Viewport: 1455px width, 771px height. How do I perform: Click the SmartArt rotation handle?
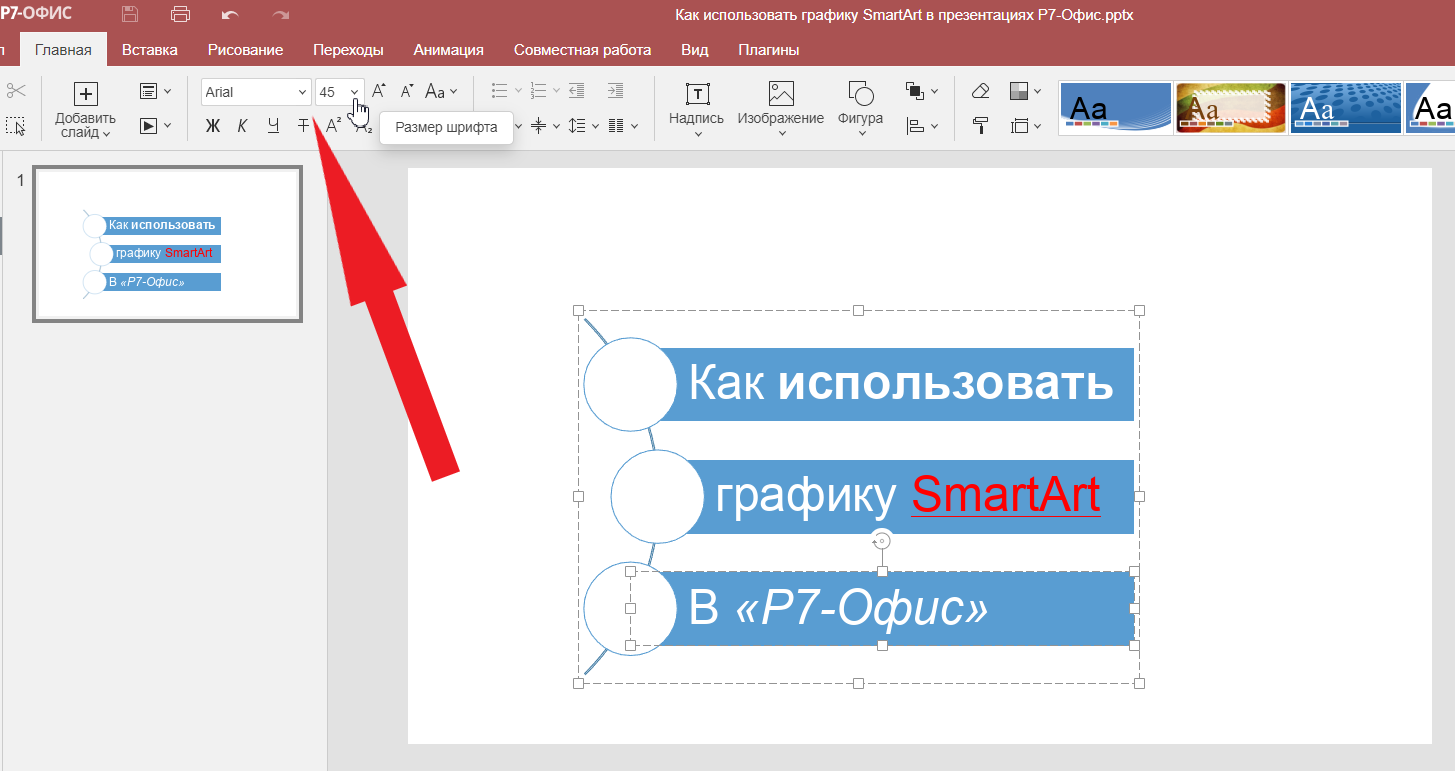coord(881,540)
